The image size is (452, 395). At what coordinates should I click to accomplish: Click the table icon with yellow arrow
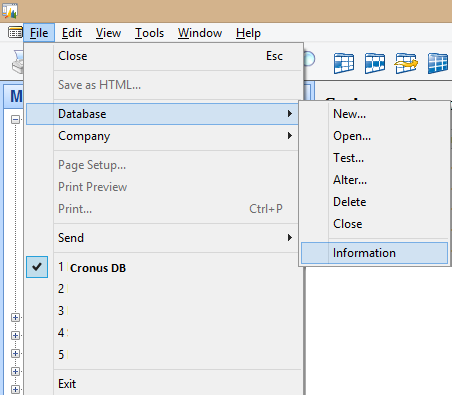tap(406, 63)
